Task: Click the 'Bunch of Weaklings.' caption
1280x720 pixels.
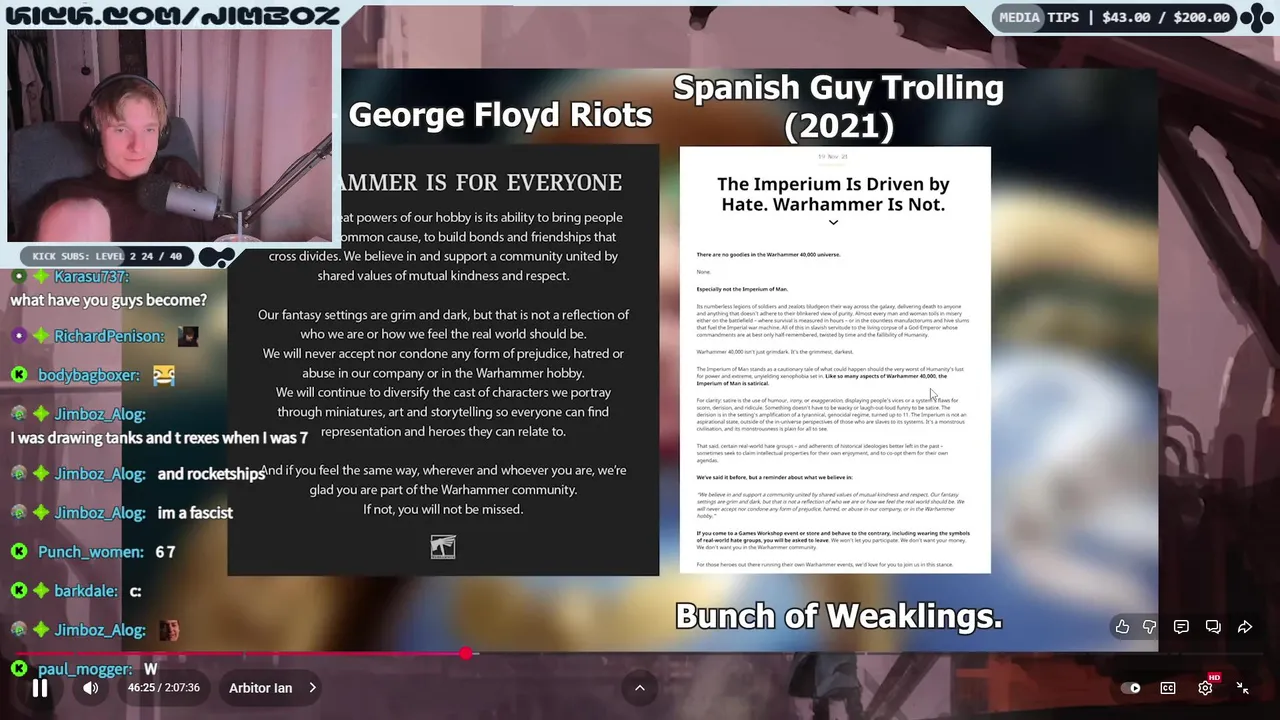Action: tap(839, 616)
